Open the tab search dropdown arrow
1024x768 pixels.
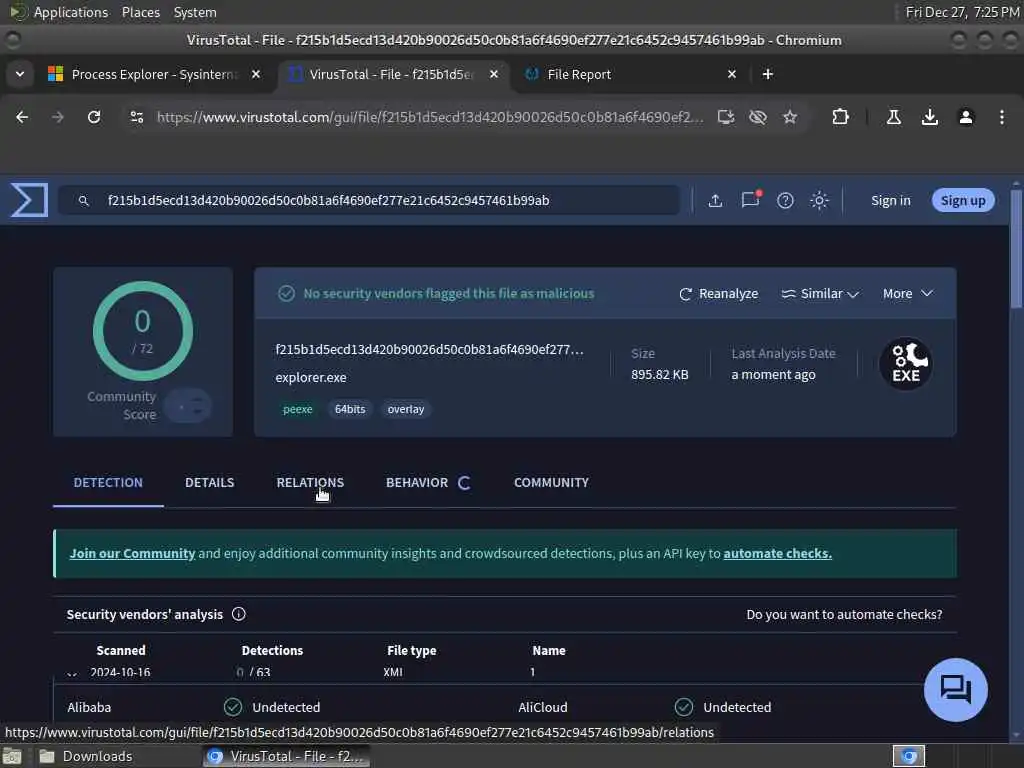20,74
